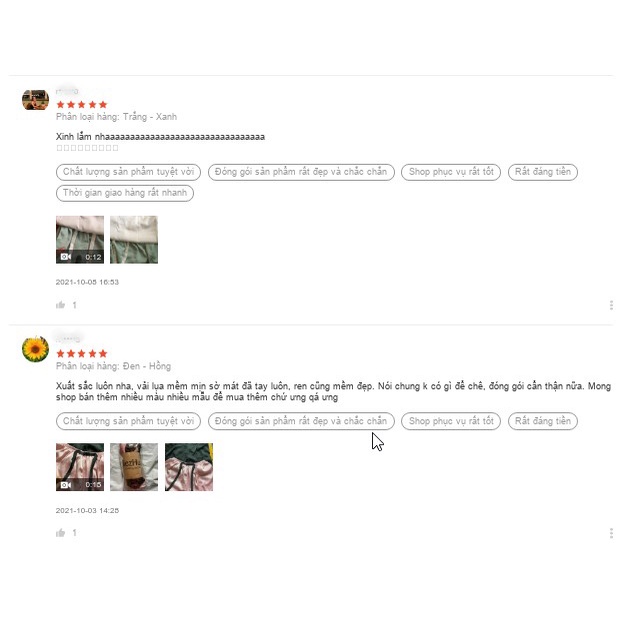The image size is (618, 618).
Task: Open the first reviewer's profile avatar
Action: [35, 100]
